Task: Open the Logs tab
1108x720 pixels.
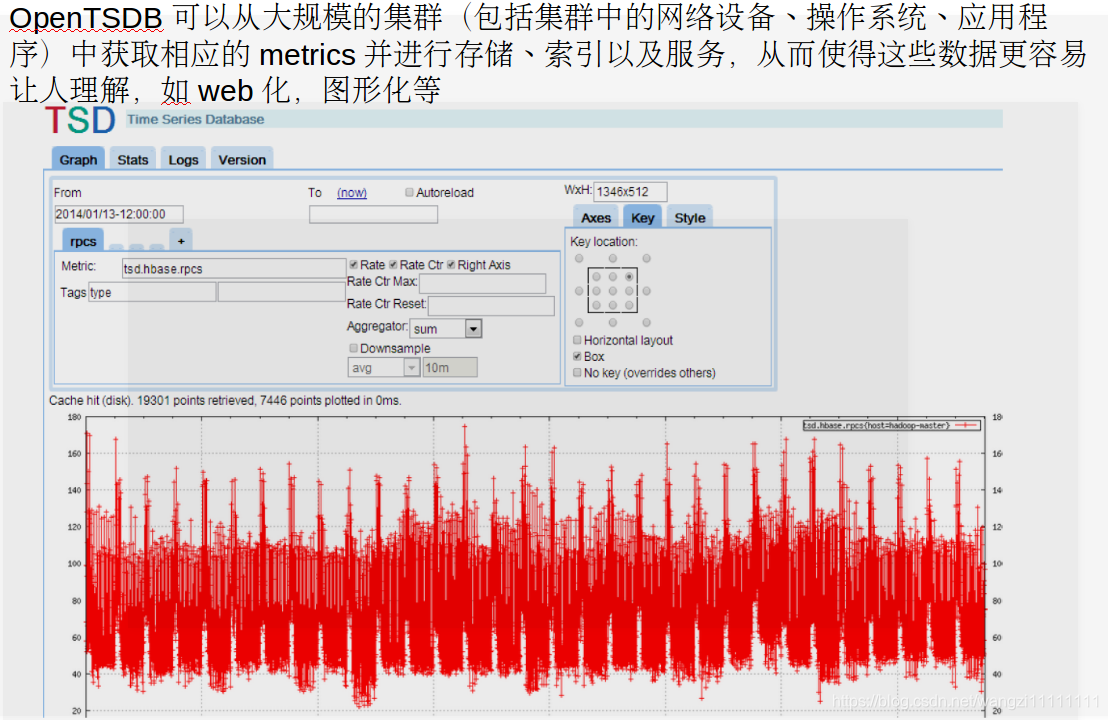Action: [x=183, y=159]
